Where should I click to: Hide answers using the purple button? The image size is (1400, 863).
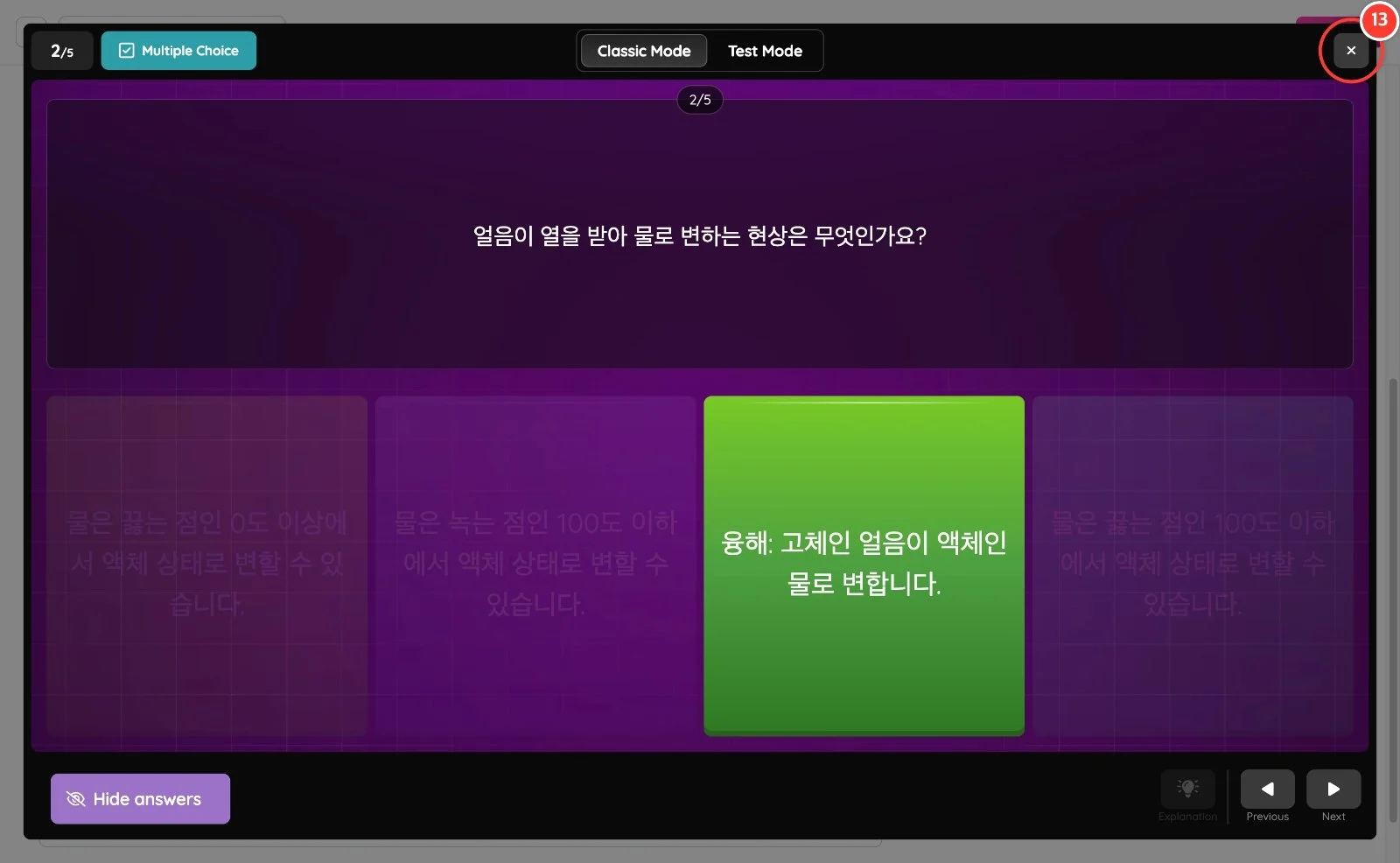tap(140, 798)
